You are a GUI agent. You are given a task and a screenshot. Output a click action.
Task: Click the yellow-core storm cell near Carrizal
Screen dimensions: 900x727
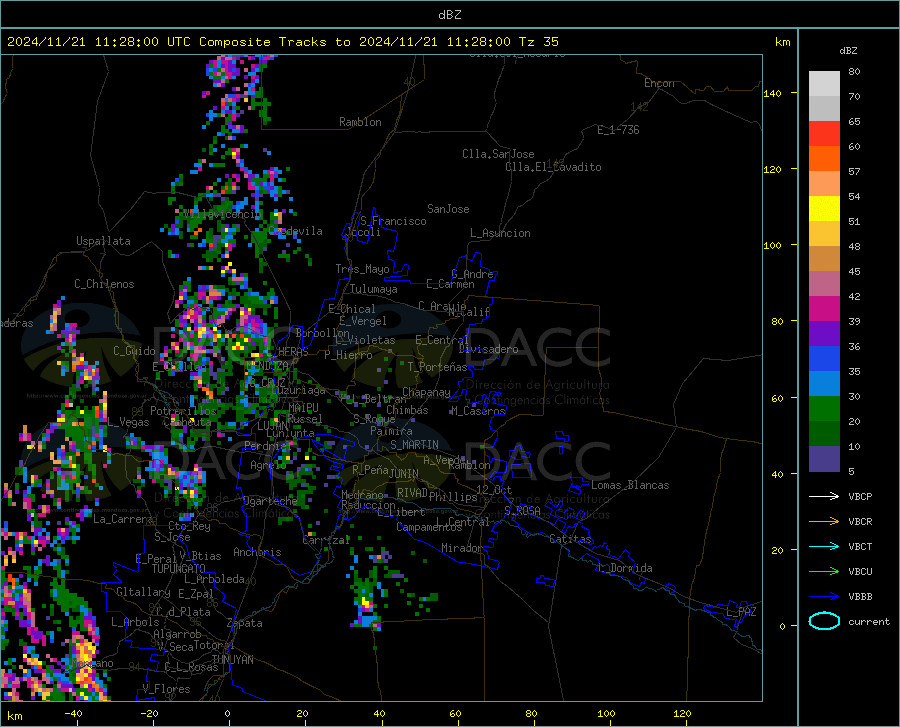(366, 602)
